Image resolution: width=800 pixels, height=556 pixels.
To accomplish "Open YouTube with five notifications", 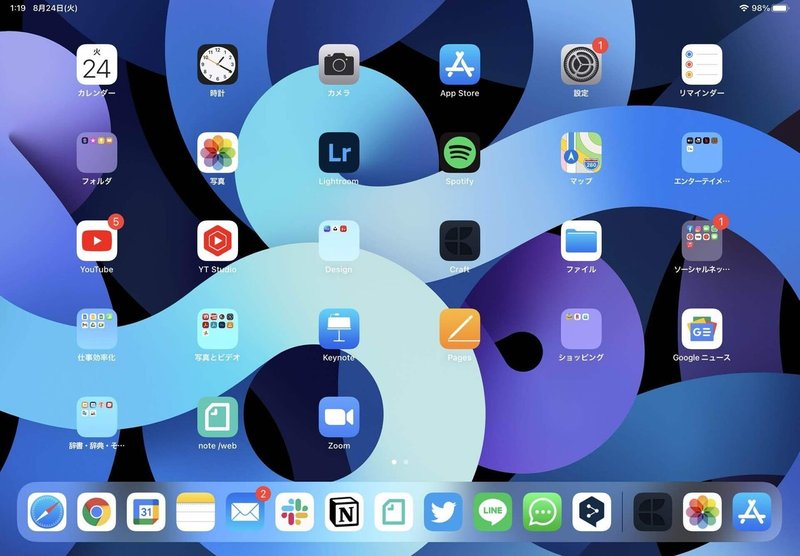I will pos(96,241).
